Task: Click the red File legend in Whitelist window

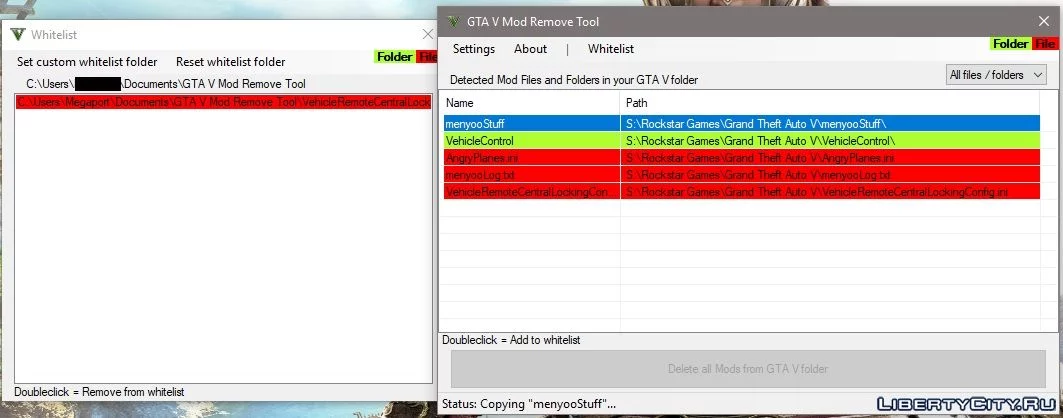Action: click(427, 57)
